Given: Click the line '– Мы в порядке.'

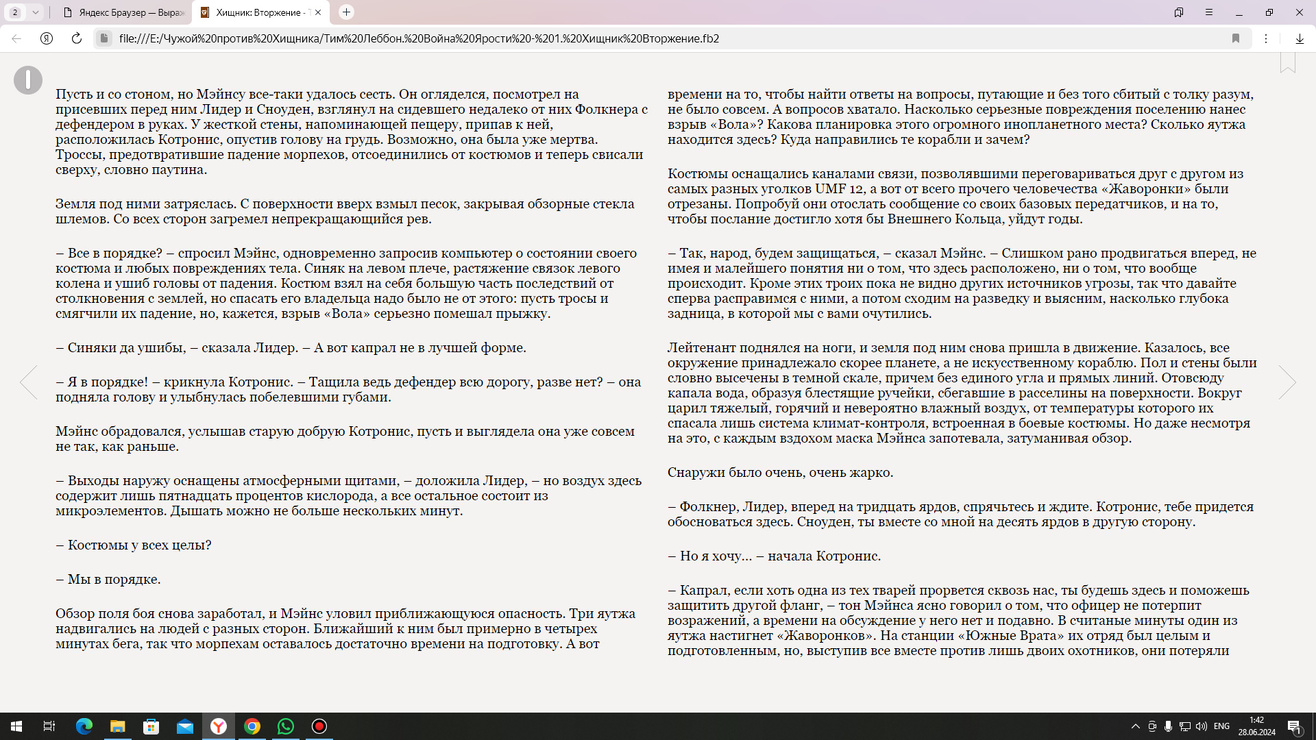Looking at the screenshot, I should click(108, 579).
